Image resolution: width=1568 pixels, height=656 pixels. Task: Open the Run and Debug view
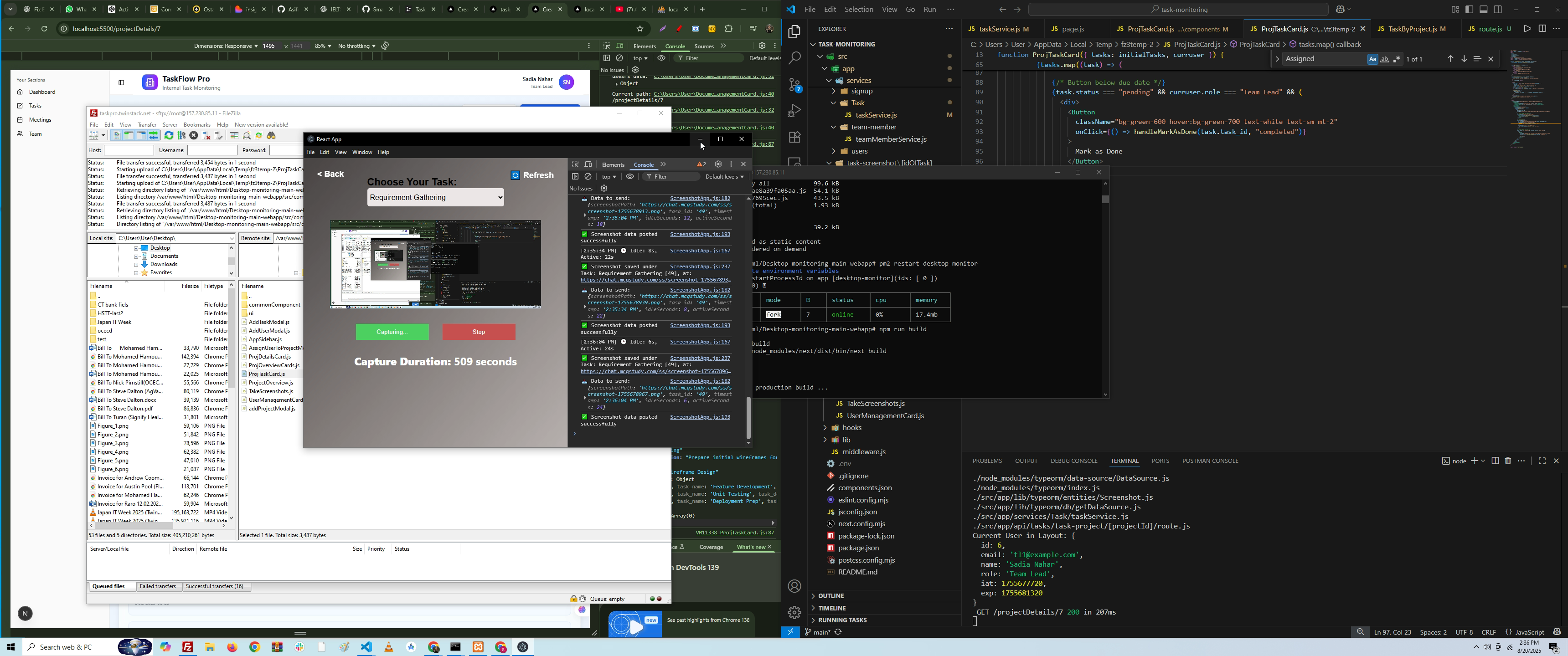tap(794, 111)
